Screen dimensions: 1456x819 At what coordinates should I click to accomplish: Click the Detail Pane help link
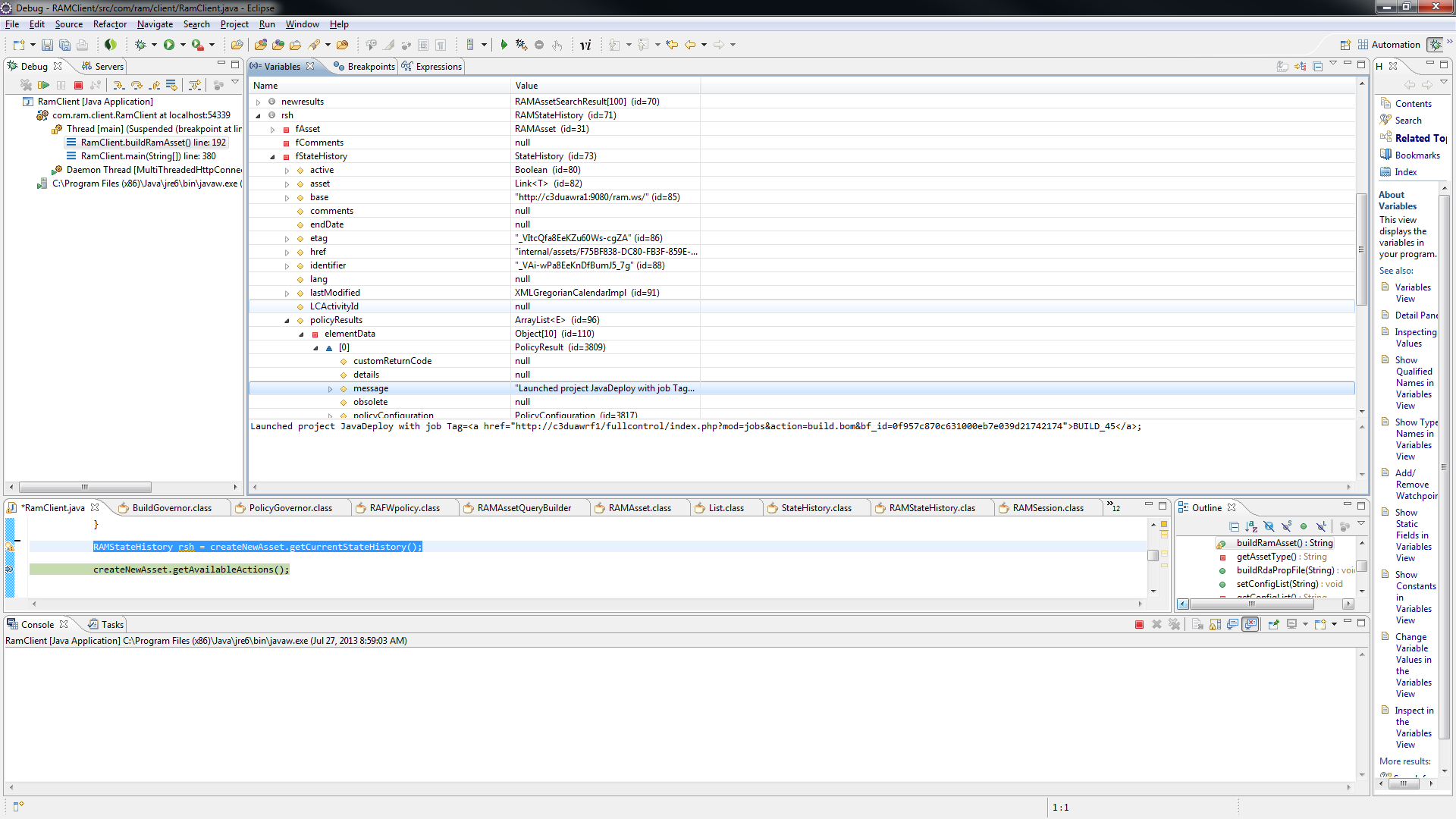[1416, 315]
